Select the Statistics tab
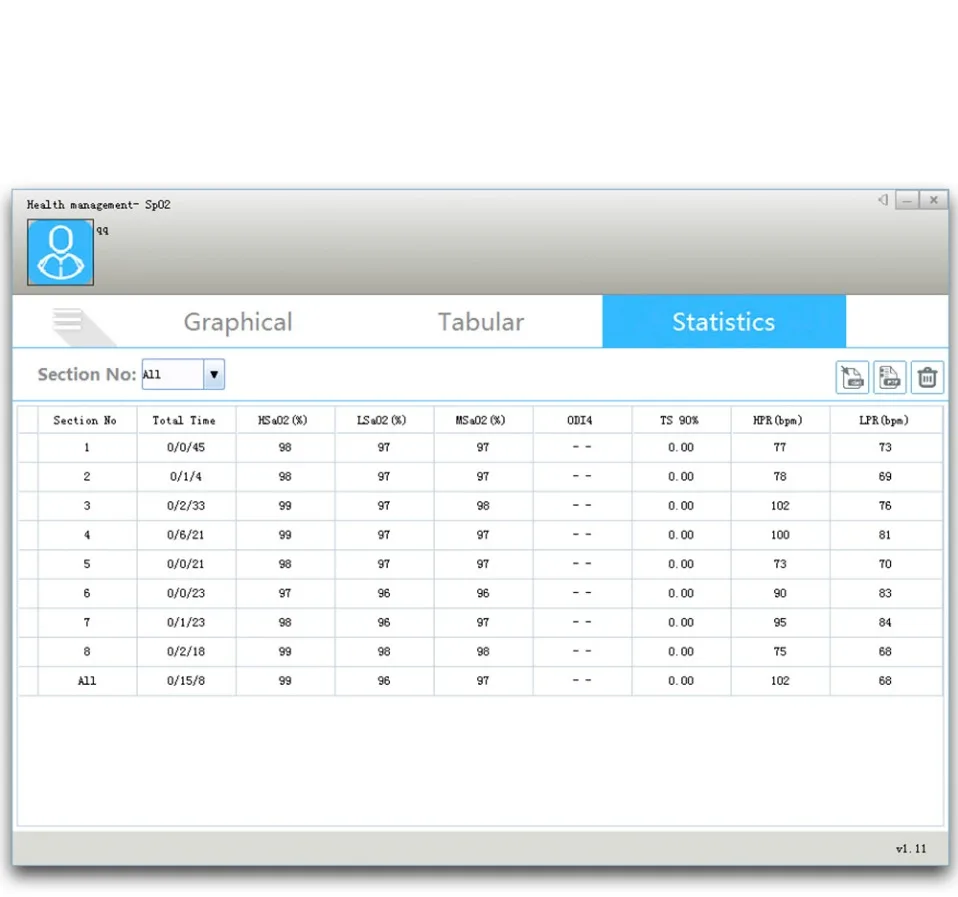The width and height of the screenshot is (958, 897). [724, 321]
